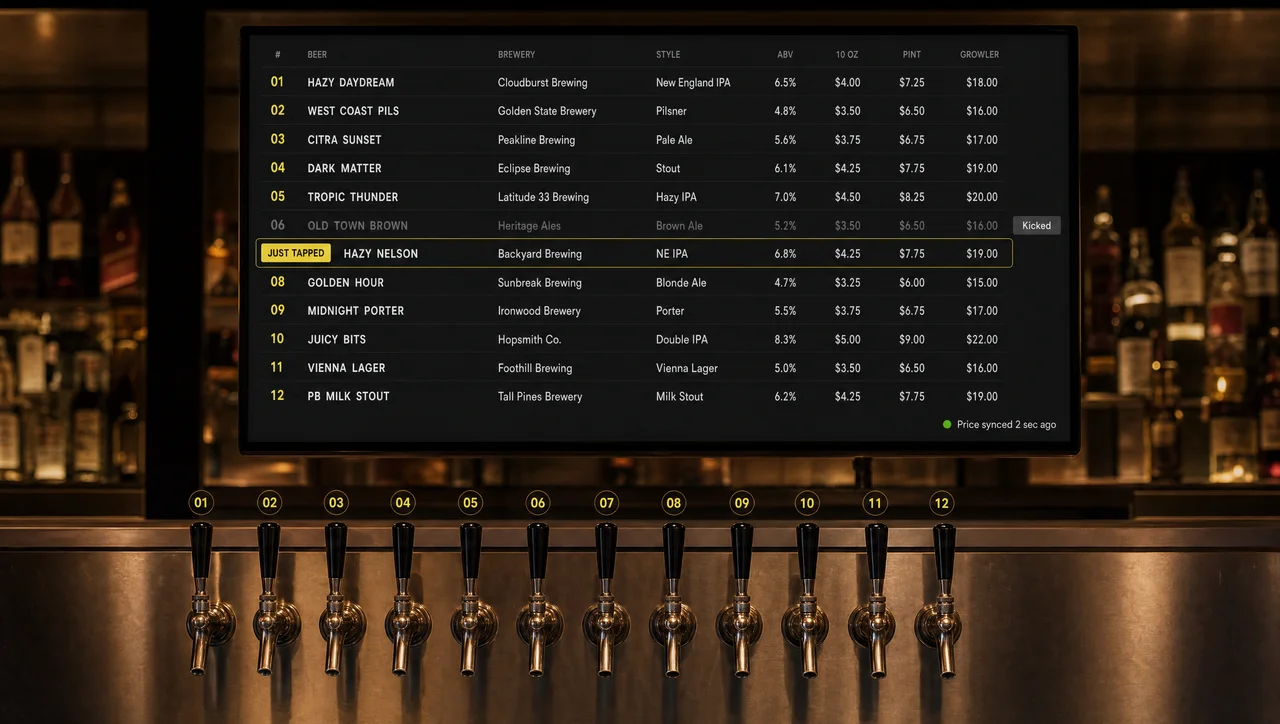1280x724 pixels.
Task: Click the Tall Pines Brewery cell
Action: (540, 397)
